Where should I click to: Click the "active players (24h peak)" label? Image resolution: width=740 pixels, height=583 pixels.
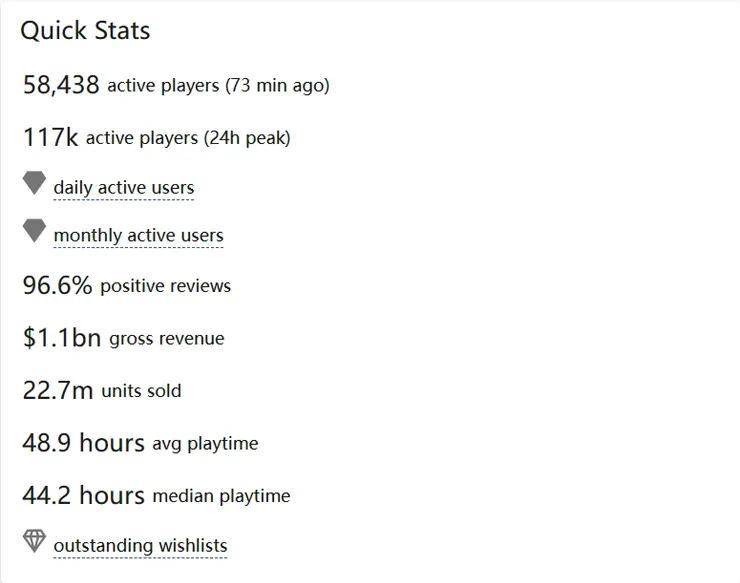pyautogui.click(x=188, y=139)
